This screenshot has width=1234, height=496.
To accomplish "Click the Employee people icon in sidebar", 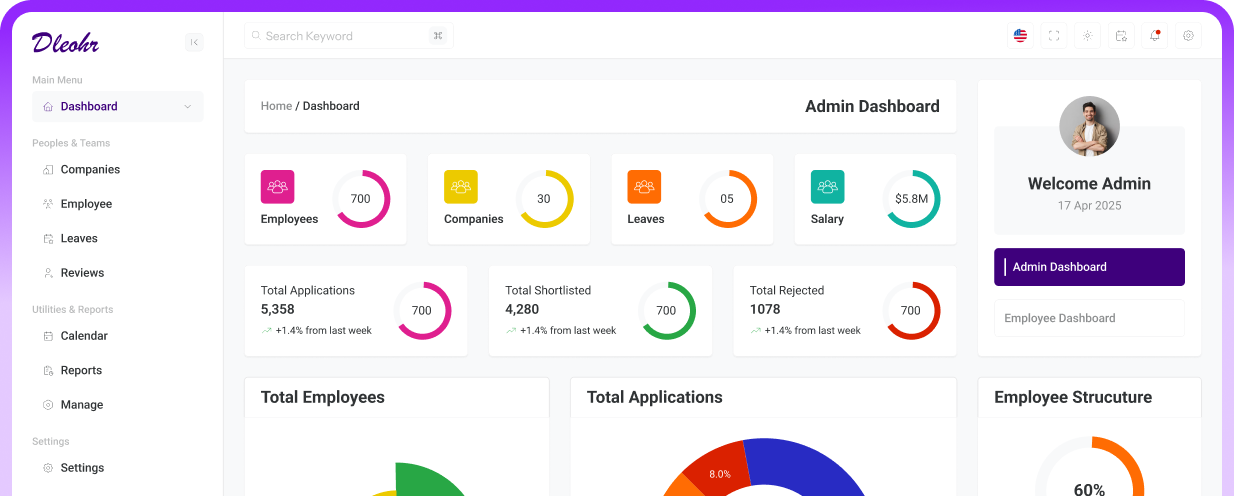I will click(x=48, y=204).
